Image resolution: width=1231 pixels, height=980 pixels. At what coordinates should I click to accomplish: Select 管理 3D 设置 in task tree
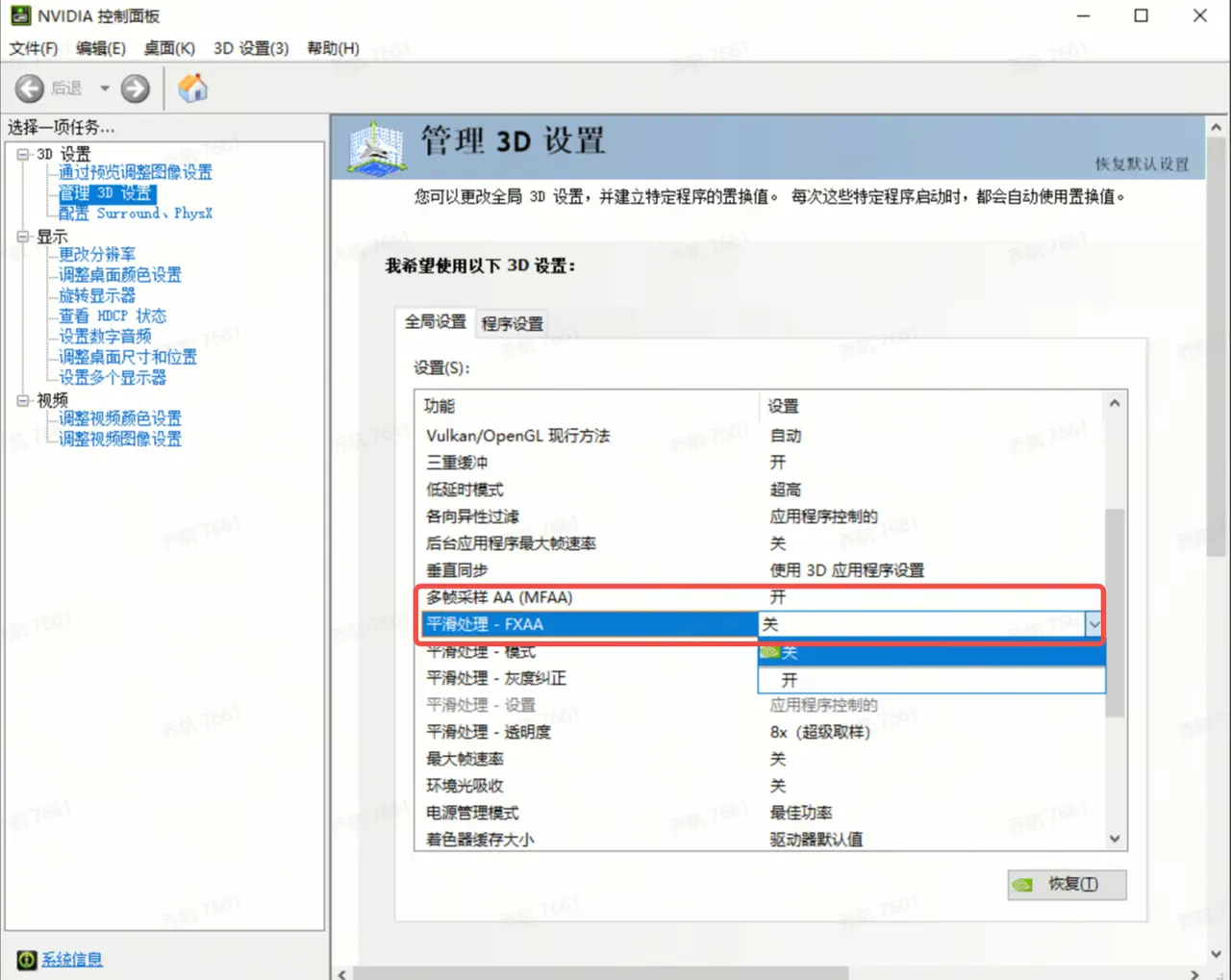click(x=106, y=193)
